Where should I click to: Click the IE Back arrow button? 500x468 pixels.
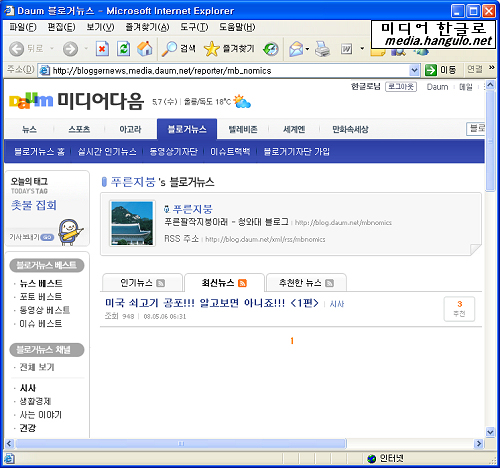click(16, 49)
